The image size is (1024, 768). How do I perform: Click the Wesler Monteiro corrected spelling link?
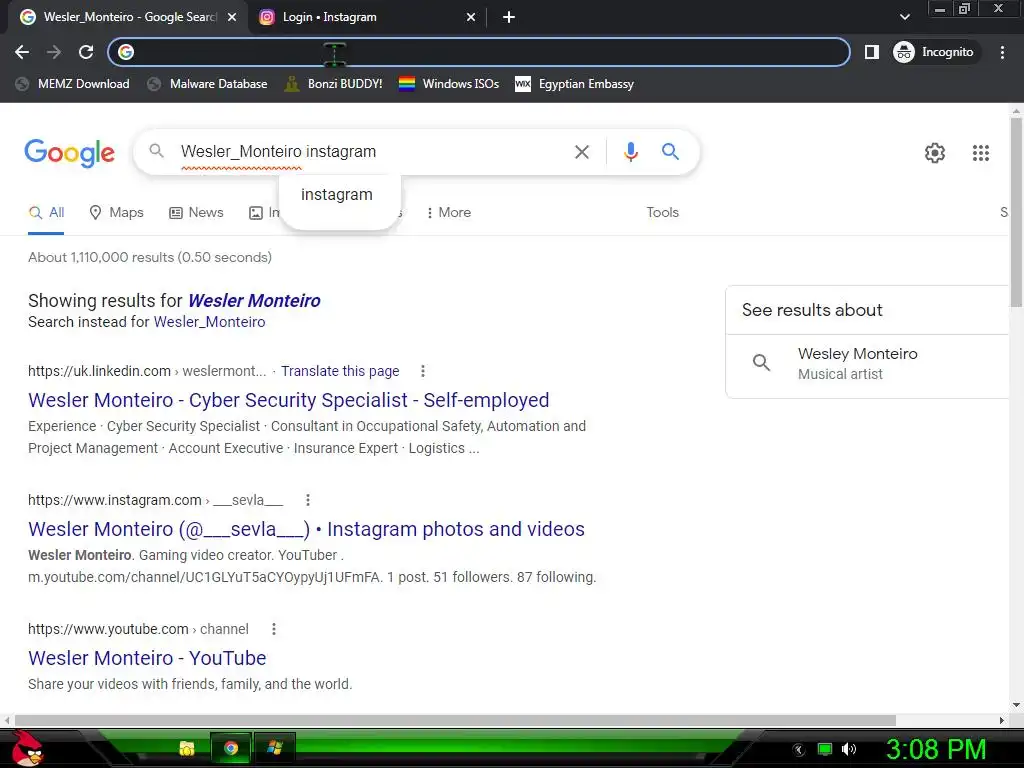pos(254,300)
